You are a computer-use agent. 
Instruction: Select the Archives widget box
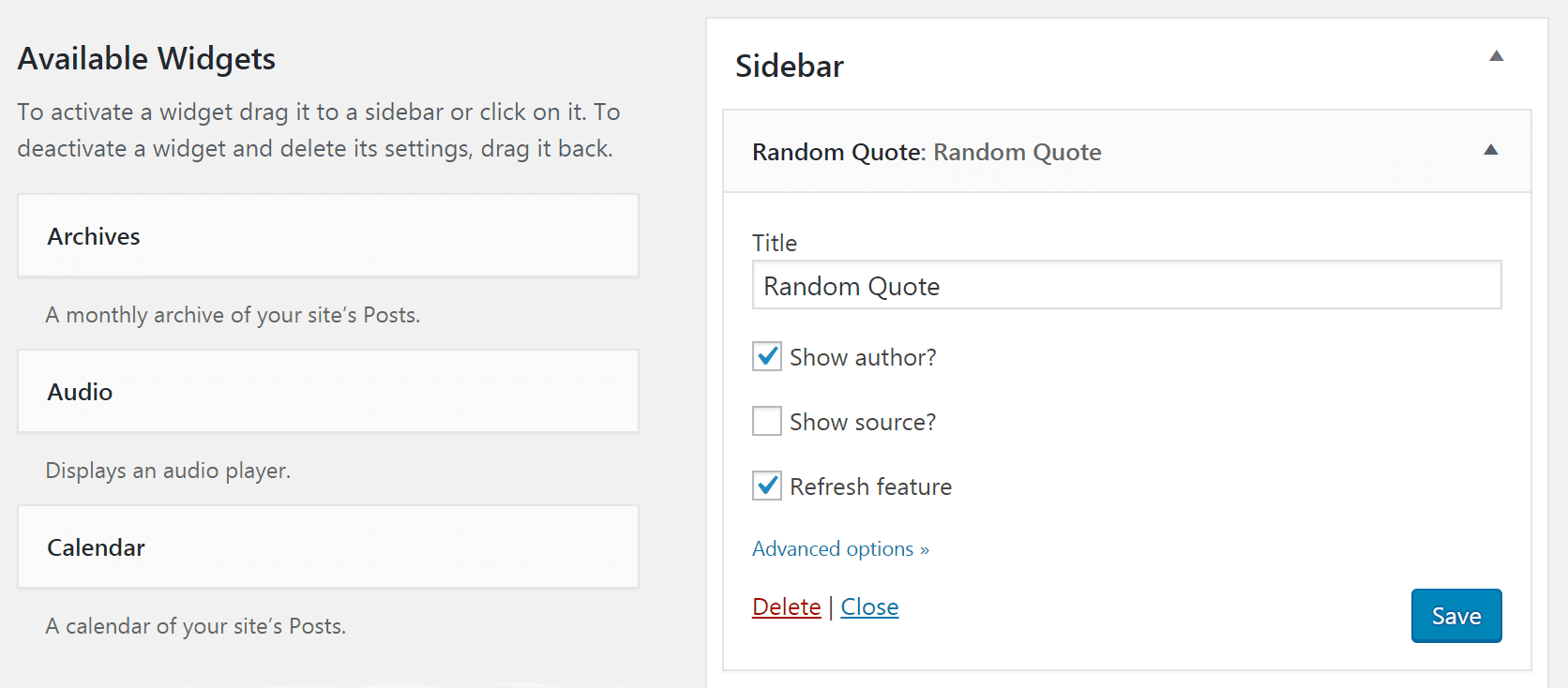tap(328, 236)
